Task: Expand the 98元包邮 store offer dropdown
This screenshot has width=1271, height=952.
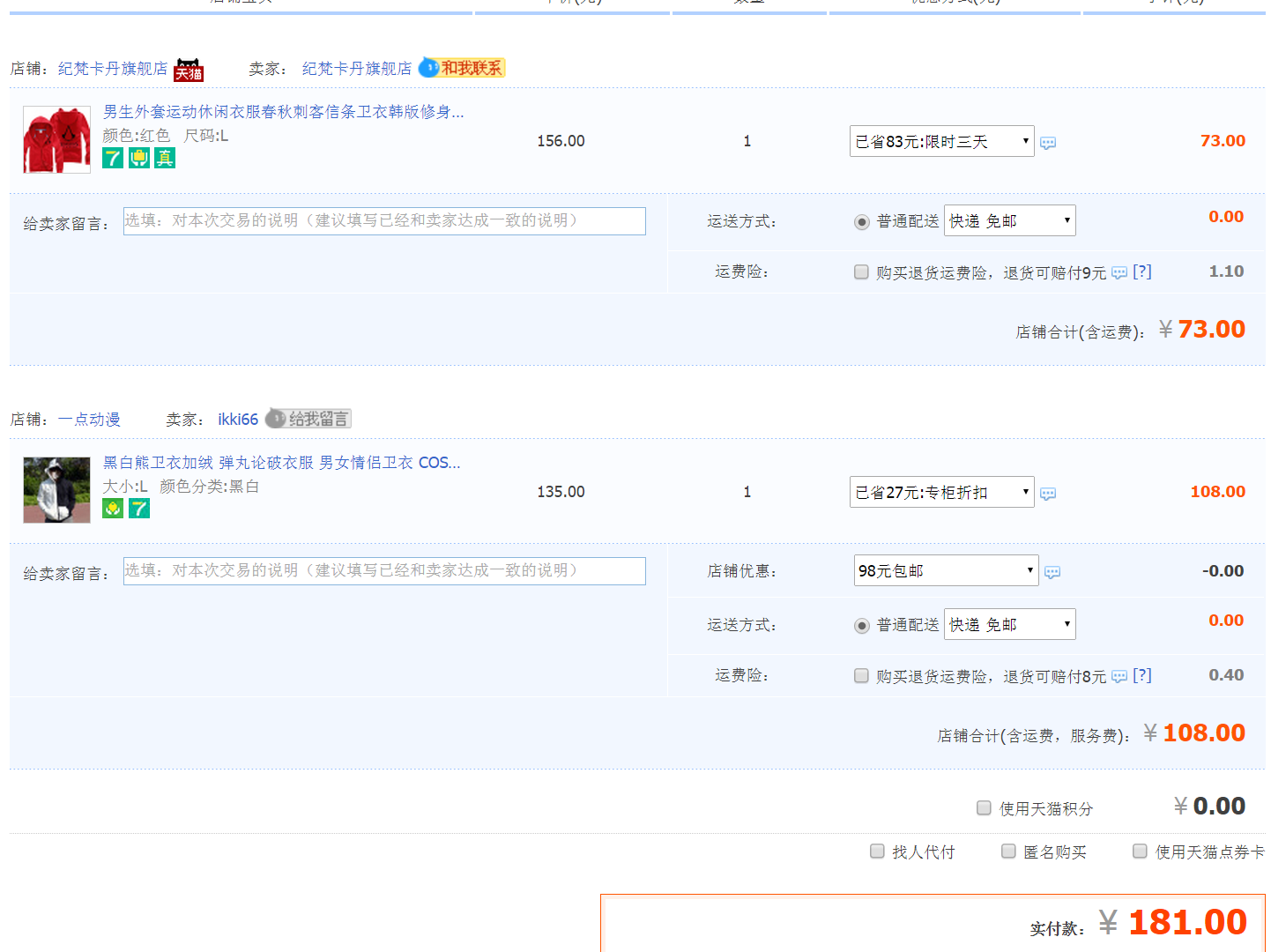Action: pyautogui.click(x=946, y=571)
